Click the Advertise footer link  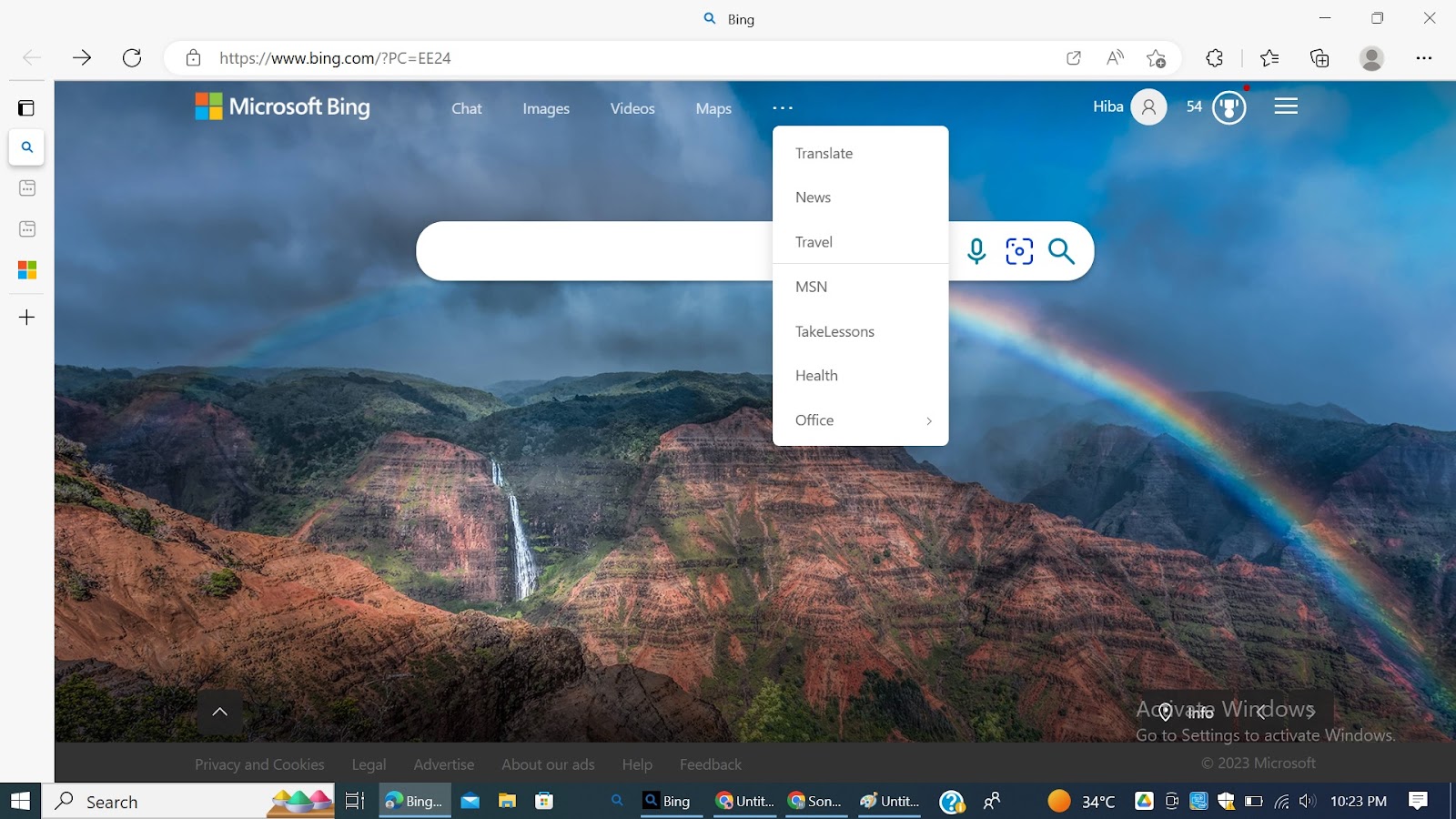(x=444, y=764)
